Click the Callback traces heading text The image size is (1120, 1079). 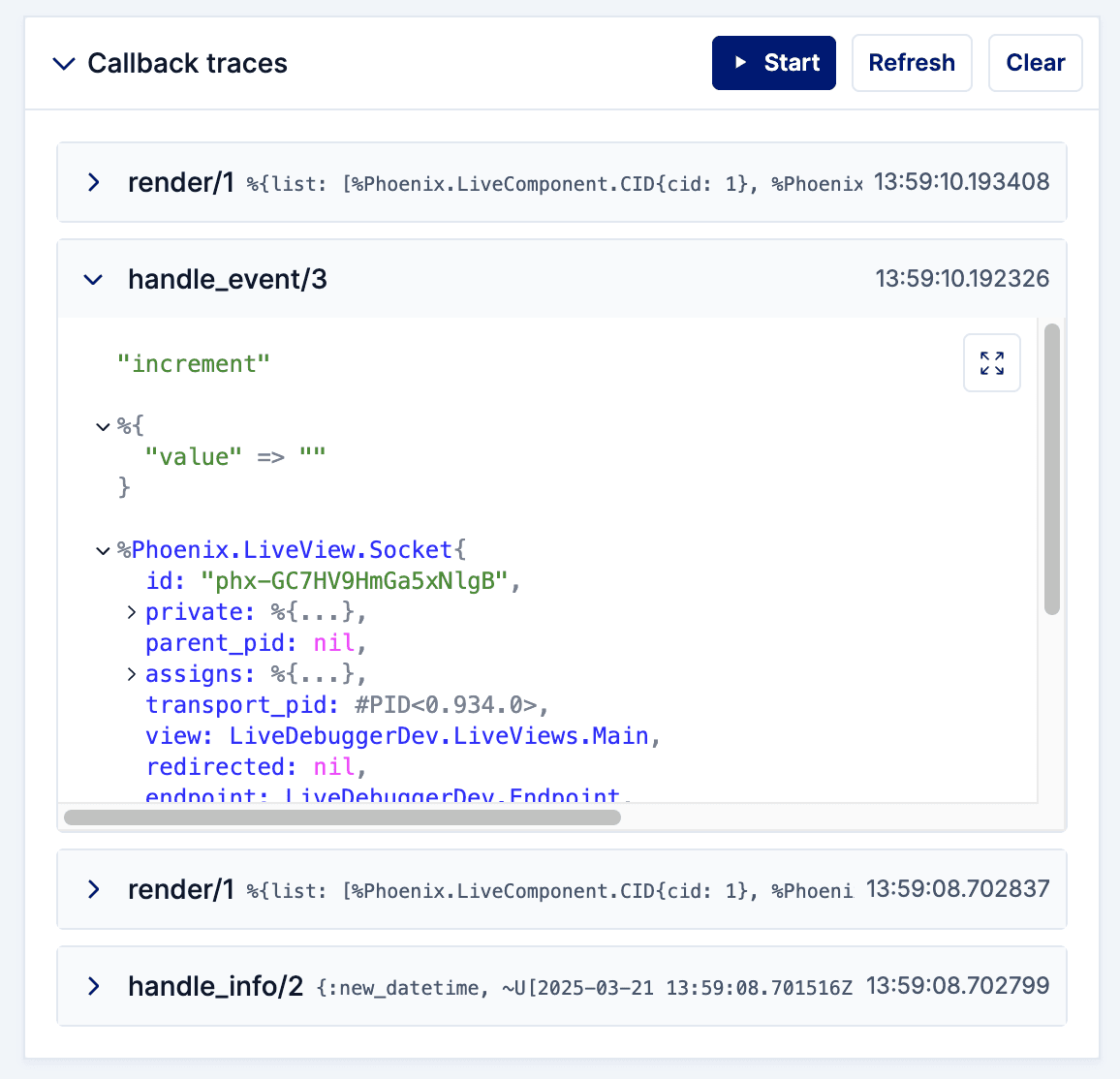pos(187,64)
